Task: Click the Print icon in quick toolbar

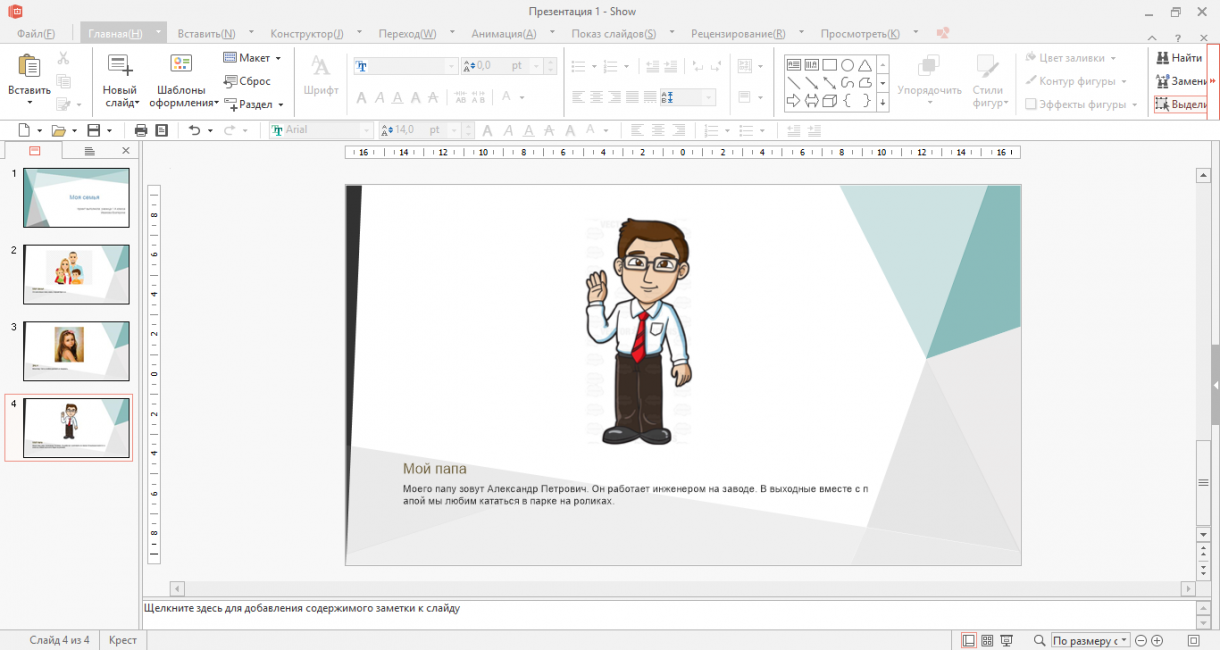Action: (x=141, y=130)
